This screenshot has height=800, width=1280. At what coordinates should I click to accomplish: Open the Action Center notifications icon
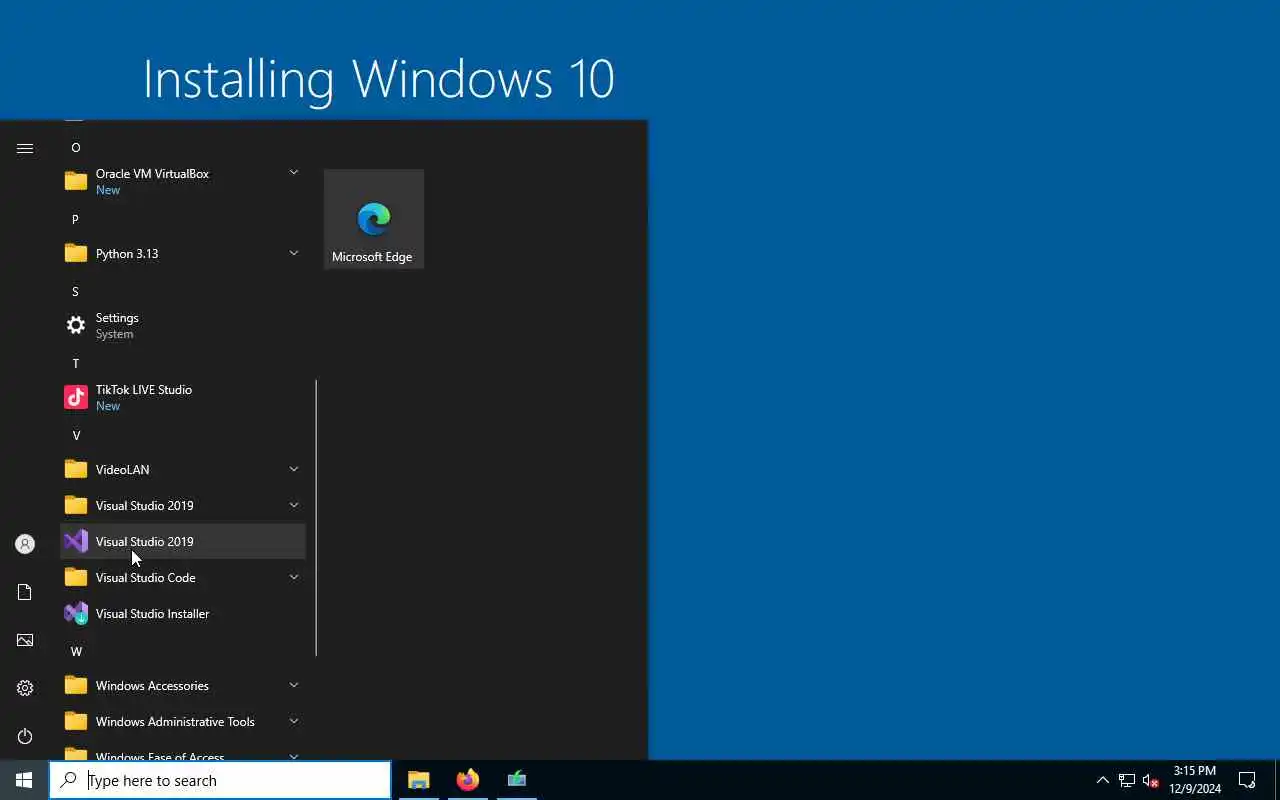1247,780
